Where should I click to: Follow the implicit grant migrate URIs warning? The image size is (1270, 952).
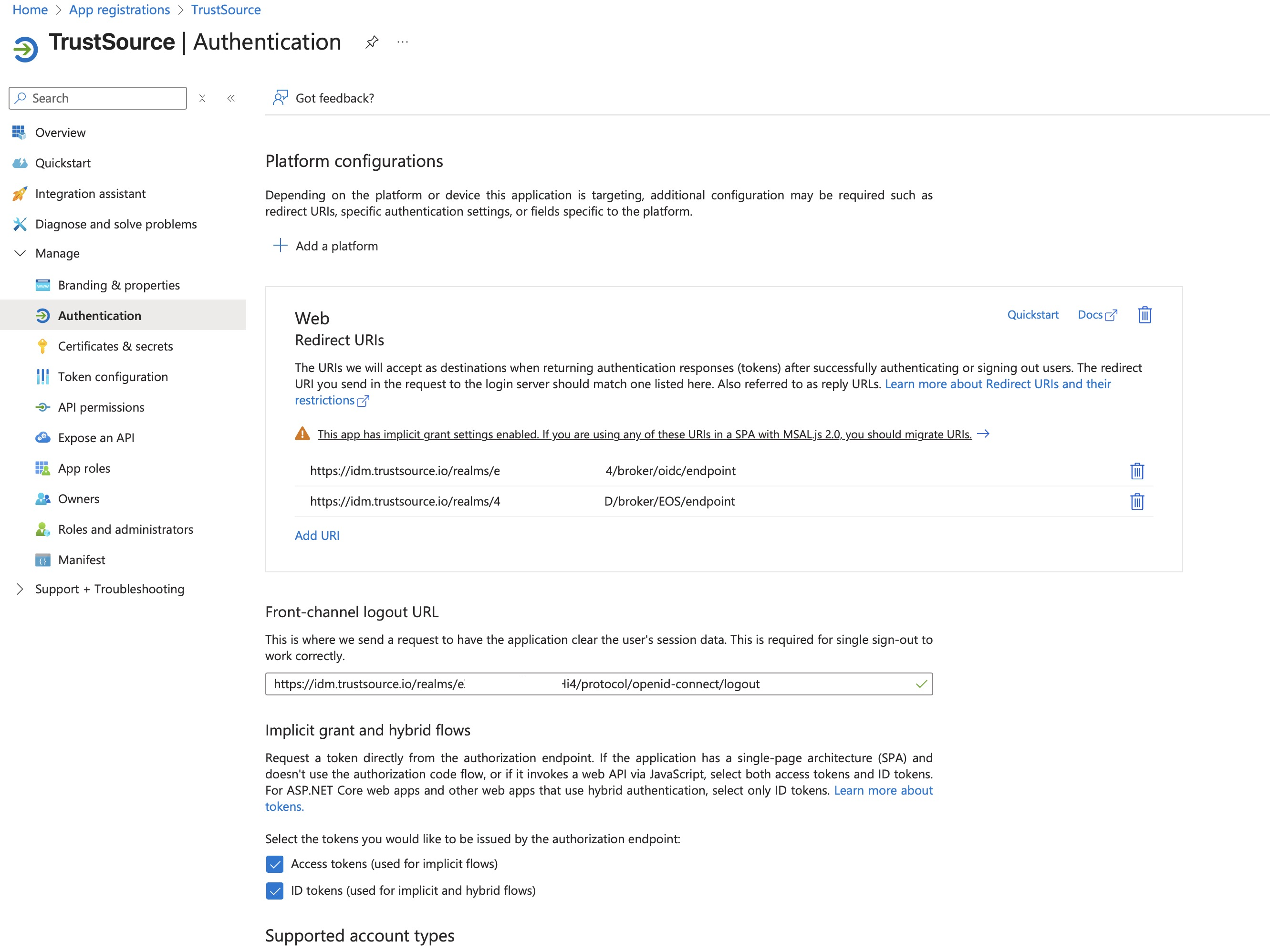[x=644, y=434]
